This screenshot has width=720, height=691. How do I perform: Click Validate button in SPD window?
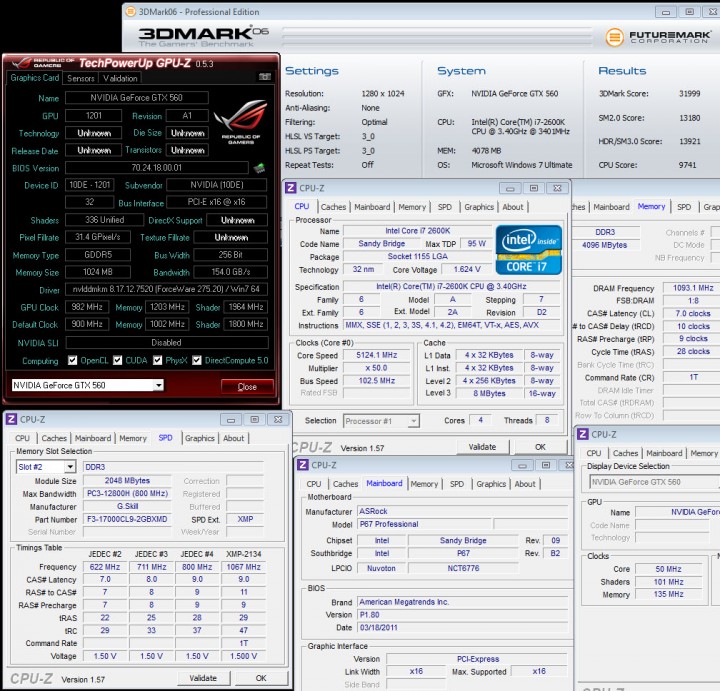click(203, 678)
